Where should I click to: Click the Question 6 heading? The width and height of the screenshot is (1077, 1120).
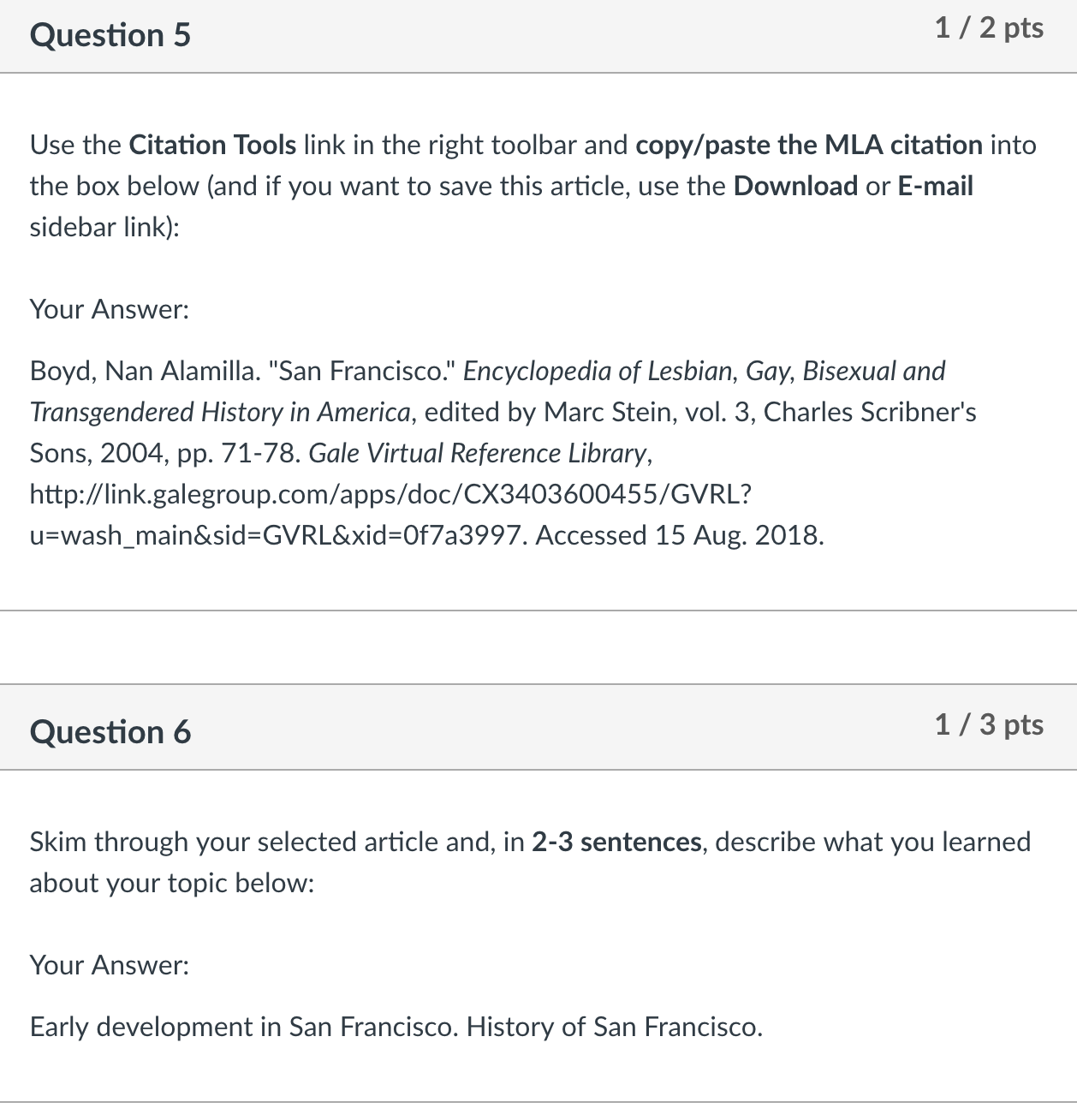pyautogui.click(x=110, y=732)
